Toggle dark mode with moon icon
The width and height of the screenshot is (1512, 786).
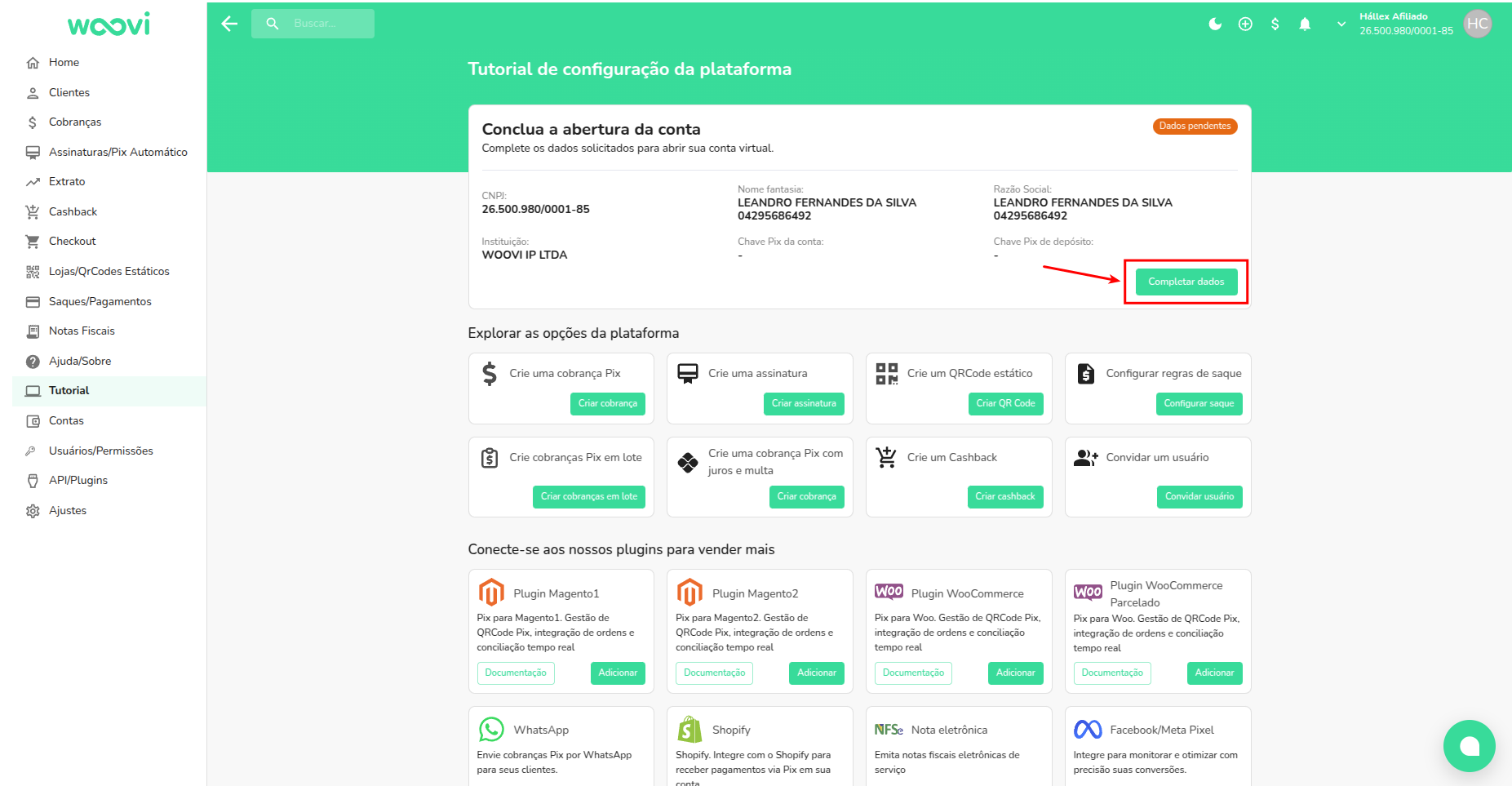[x=1215, y=24]
